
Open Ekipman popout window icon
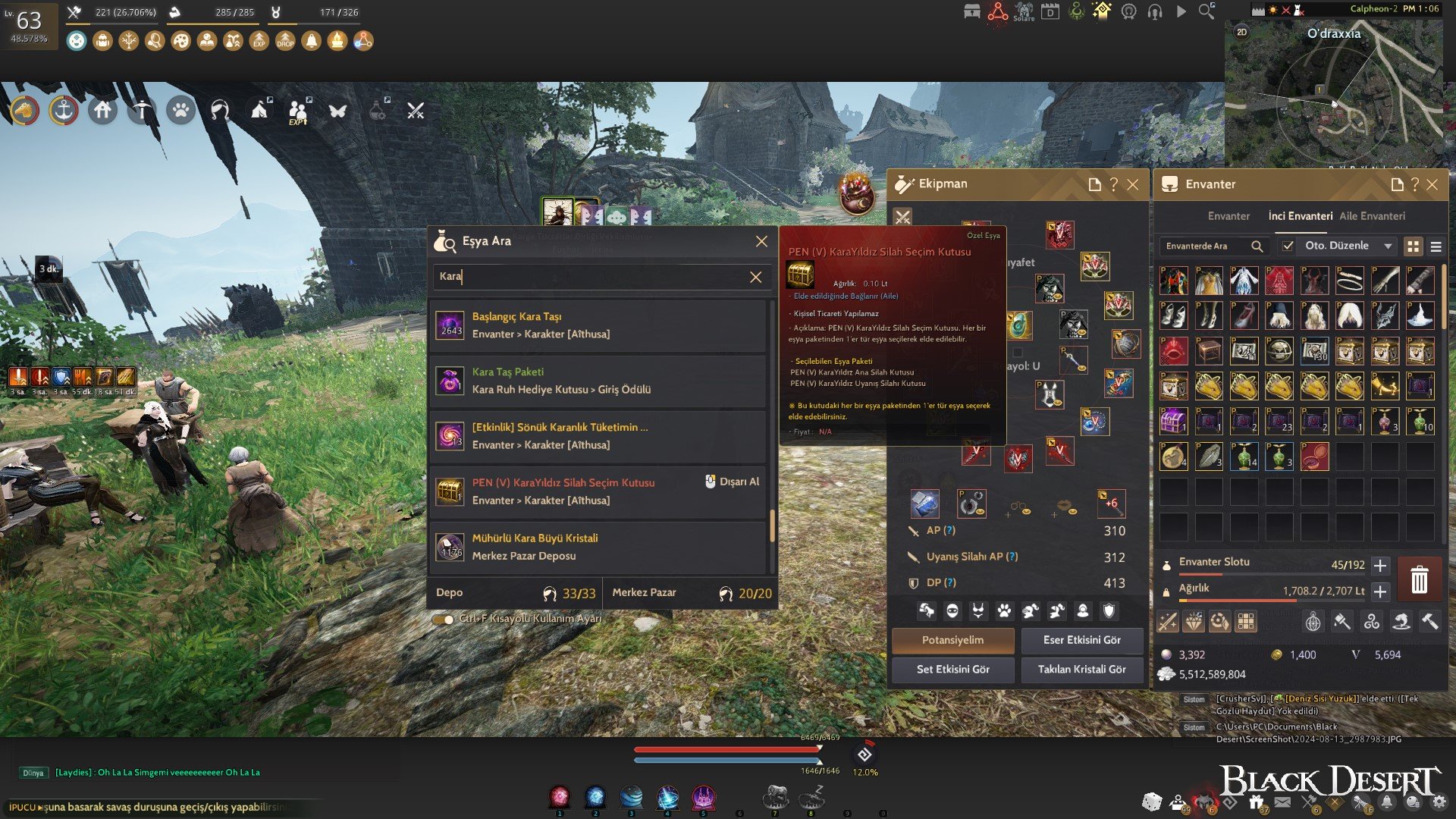(x=1094, y=184)
